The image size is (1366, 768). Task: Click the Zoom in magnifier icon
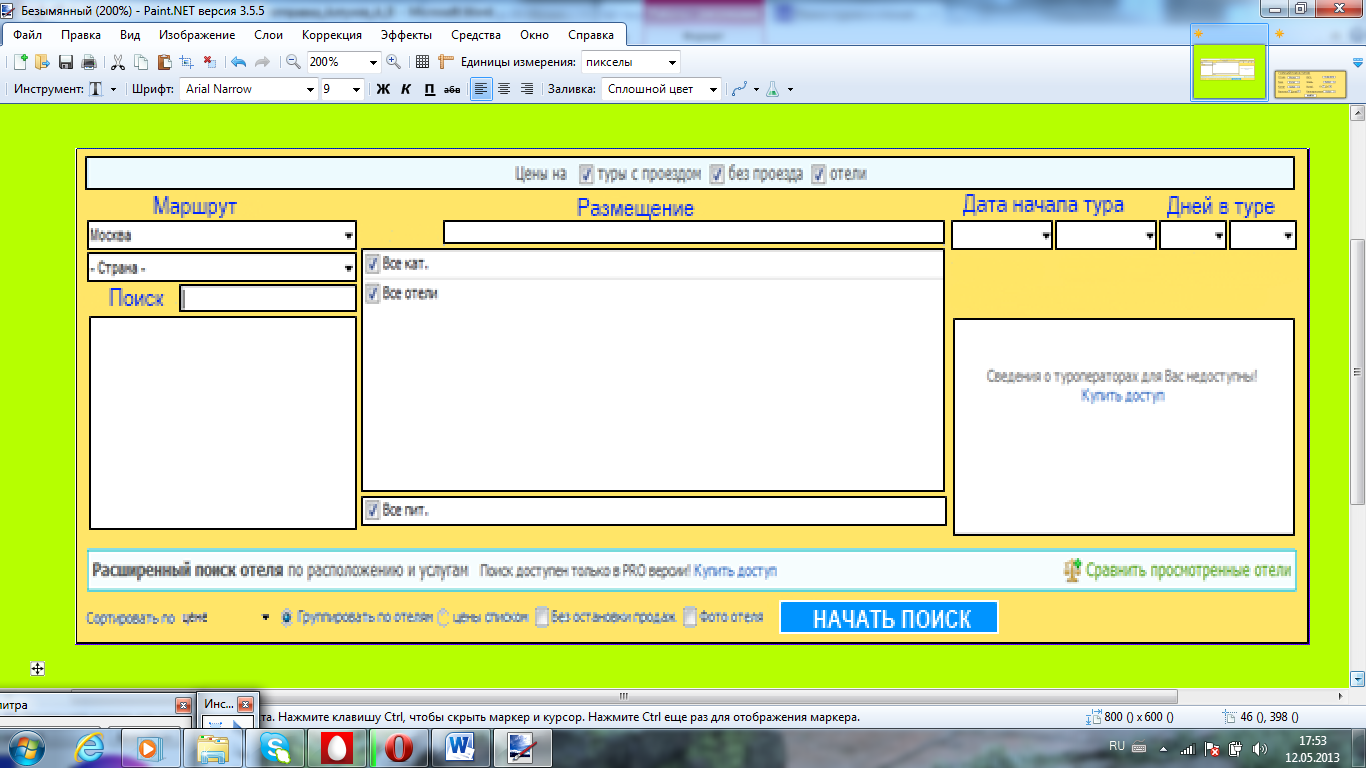(x=393, y=62)
